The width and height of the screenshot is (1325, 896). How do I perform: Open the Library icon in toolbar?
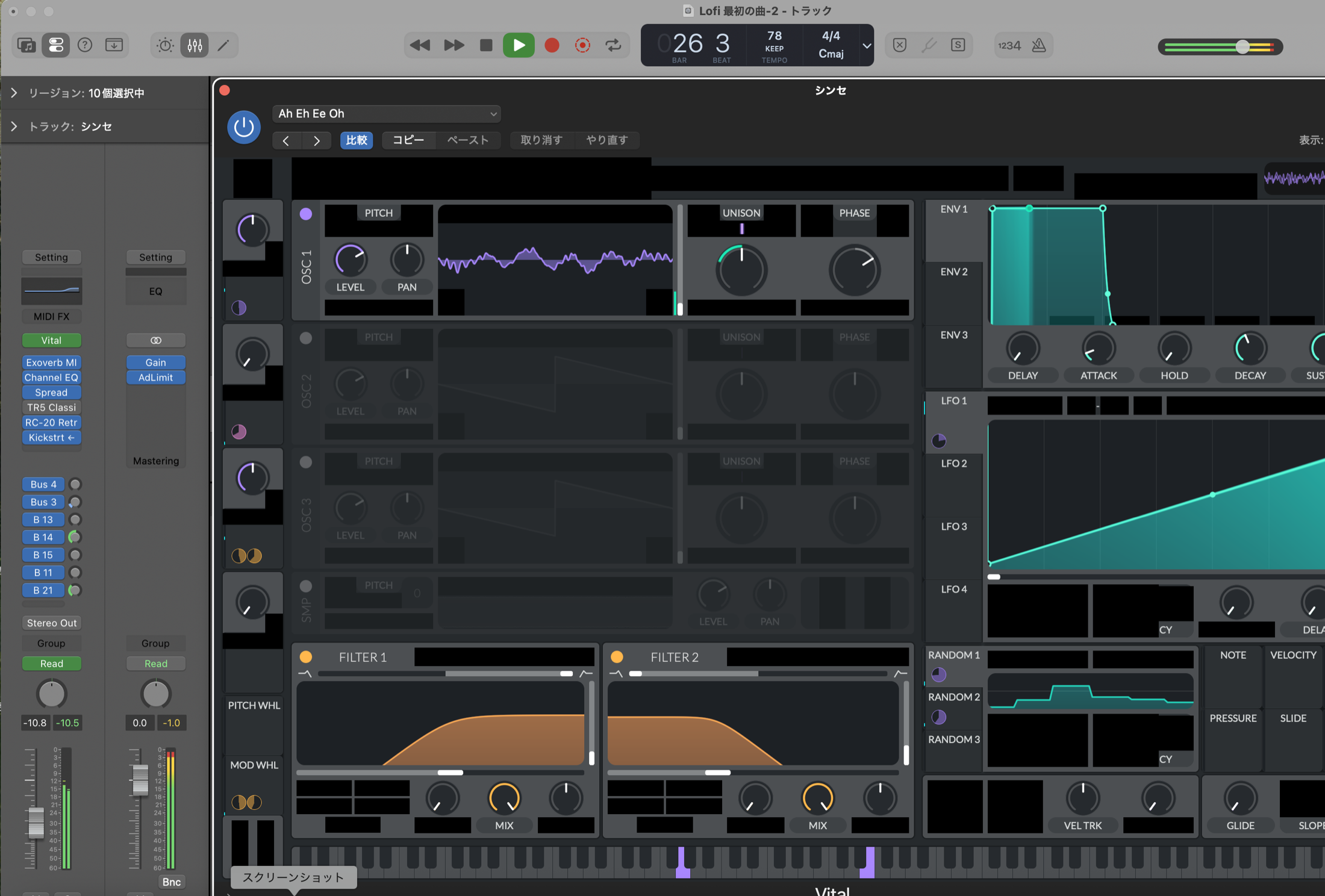coord(26,45)
